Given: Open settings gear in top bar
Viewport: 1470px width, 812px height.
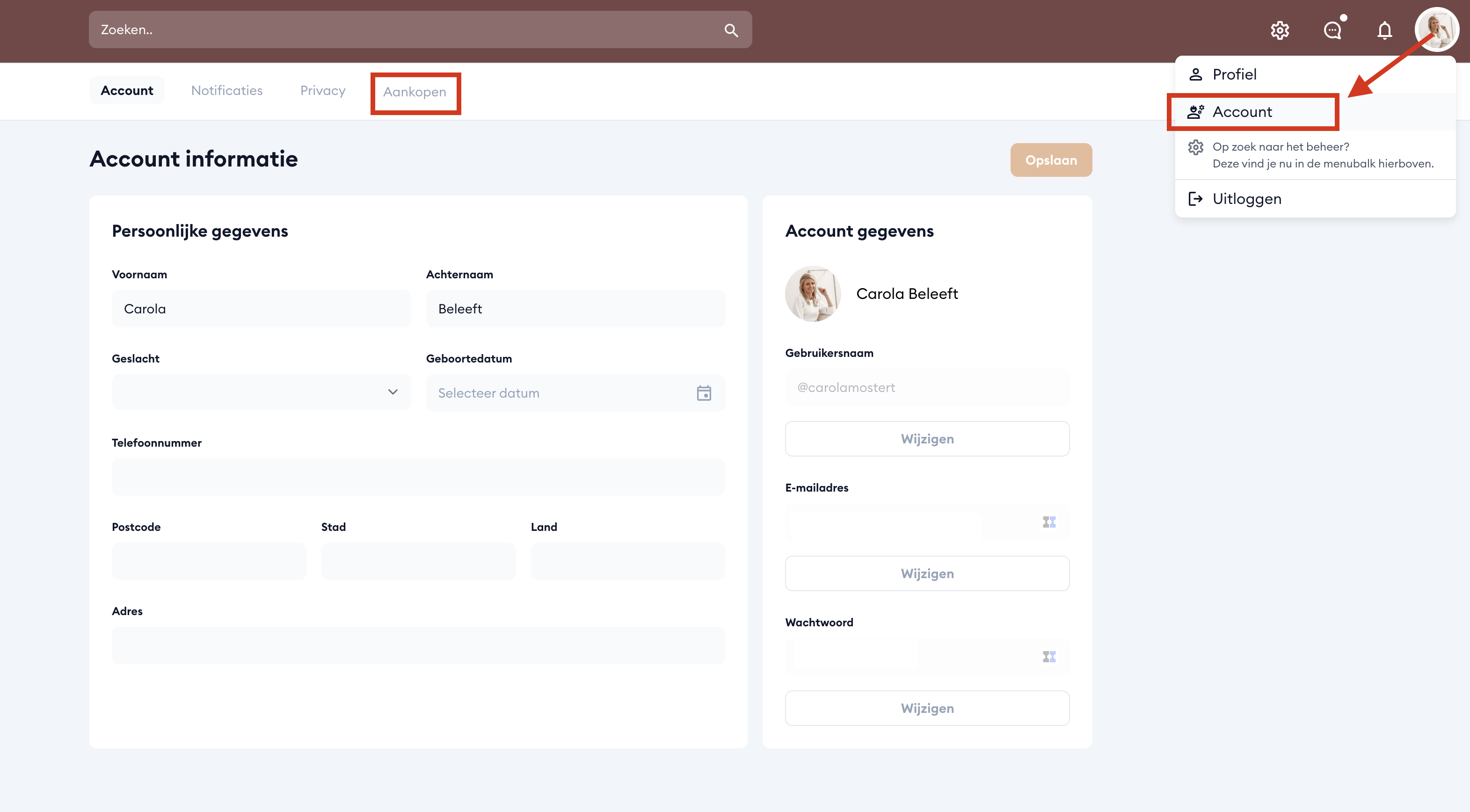Looking at the screenshot, I should [1280, 30].
